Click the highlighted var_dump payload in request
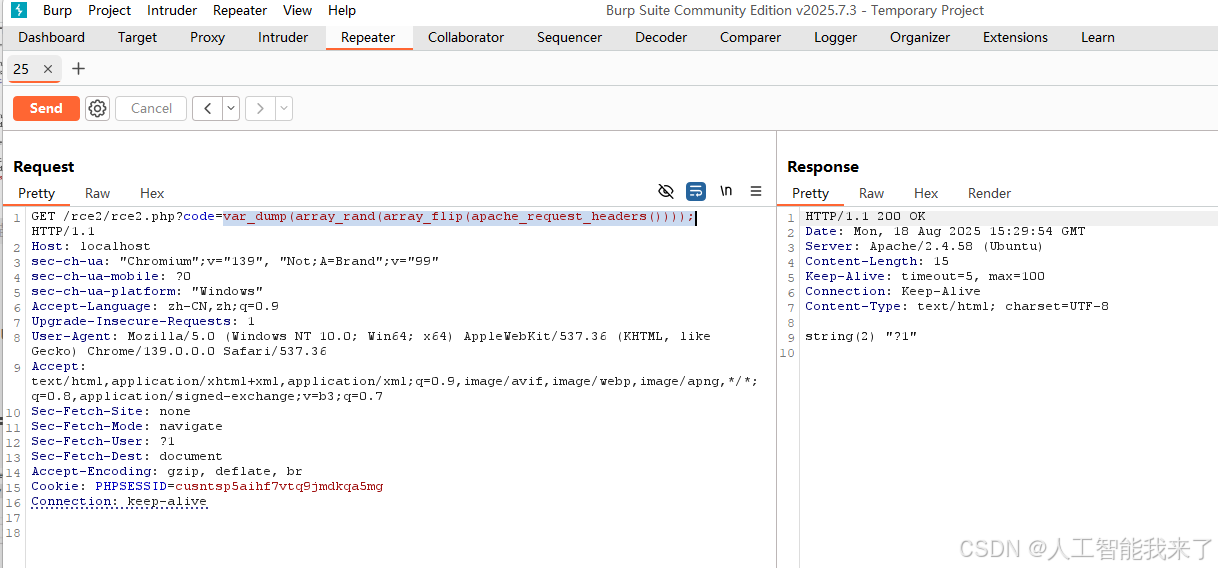This screenshot has height=568, width=1218. click(458, 216)
